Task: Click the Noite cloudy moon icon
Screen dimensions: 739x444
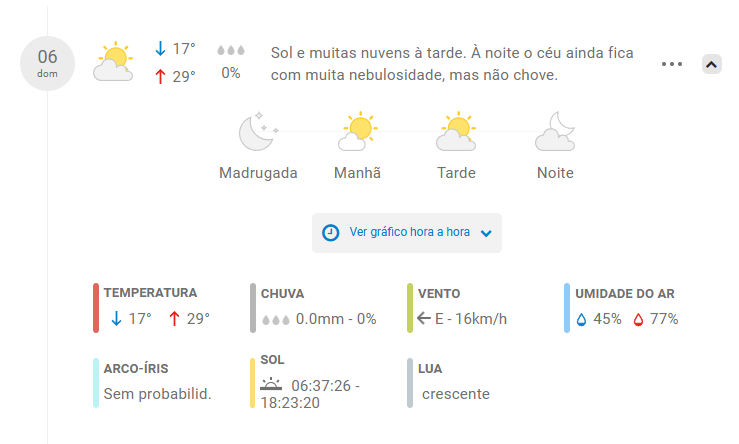Action: [555, 131]
